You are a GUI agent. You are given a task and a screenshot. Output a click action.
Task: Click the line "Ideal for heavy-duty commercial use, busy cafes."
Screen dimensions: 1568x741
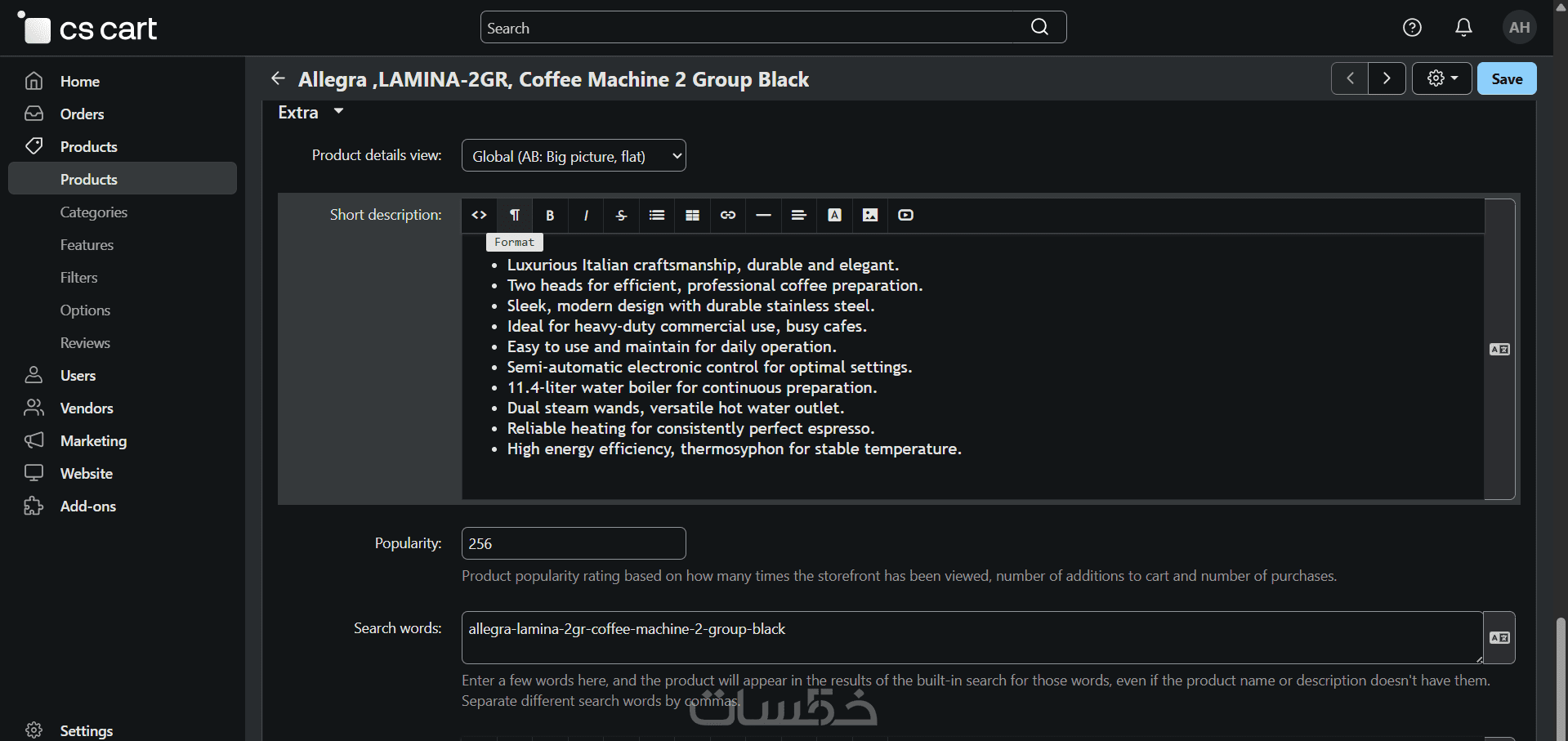(x=687, y=326)
